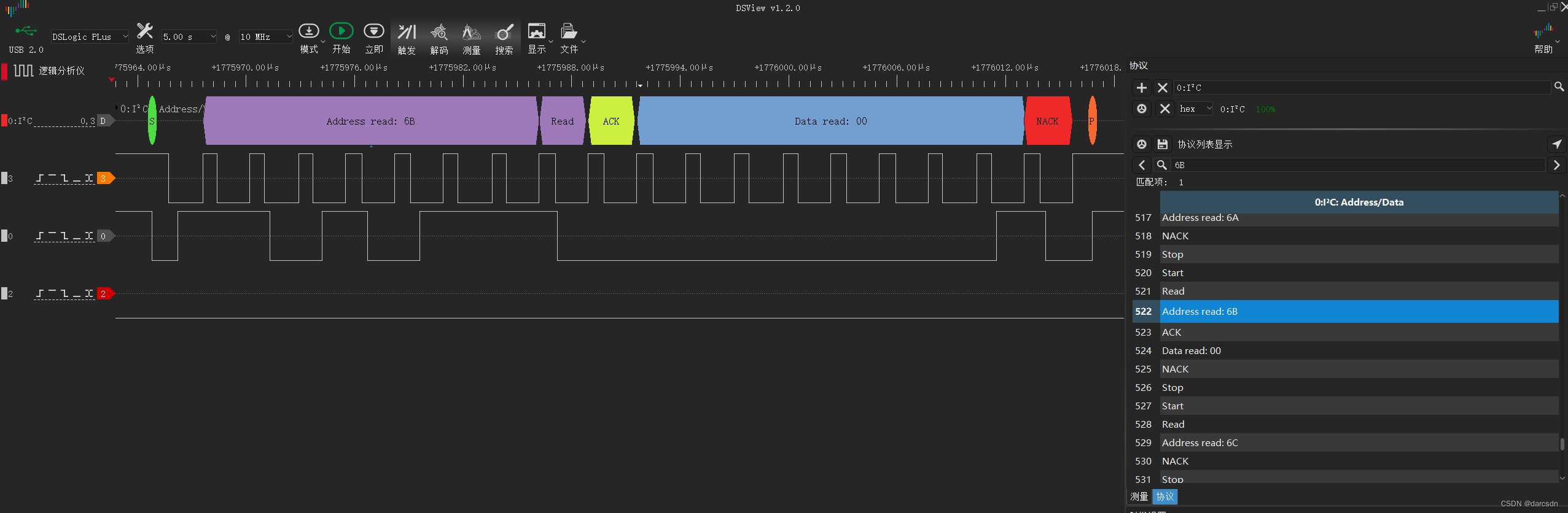
Task: Open the file (文件) menu icon
Action: coord(569,31)
